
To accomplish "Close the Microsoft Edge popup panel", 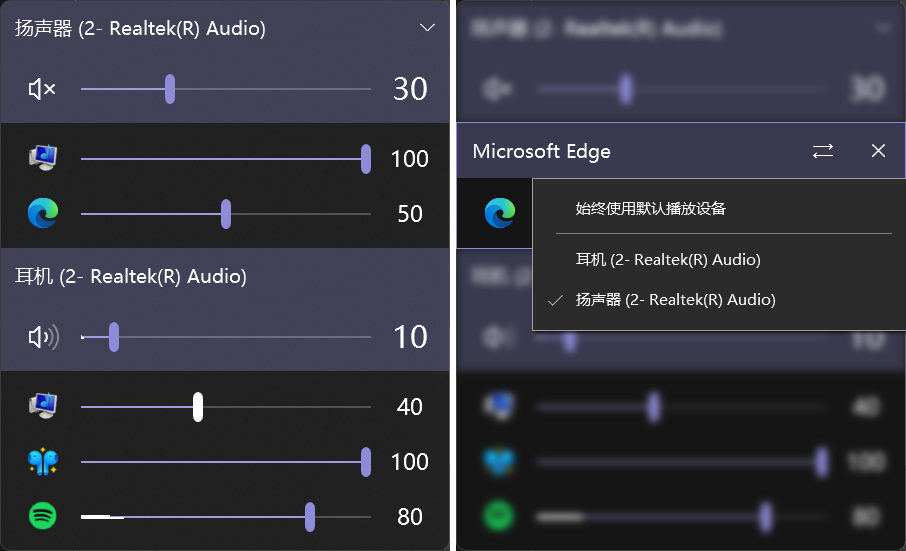I will 878,151.
